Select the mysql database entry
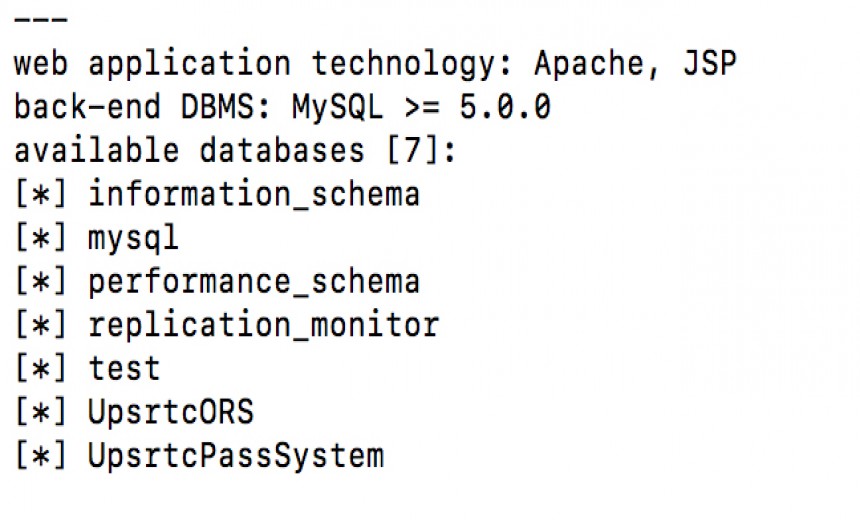860x520 pixels. coord(133,239)
